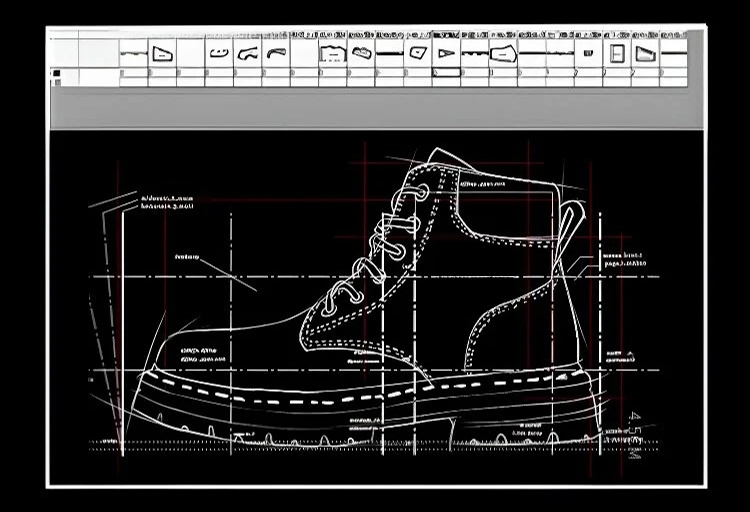
Task: Select the first wavy-line piece in the pattern strip
Action: [x=133, y=54]
